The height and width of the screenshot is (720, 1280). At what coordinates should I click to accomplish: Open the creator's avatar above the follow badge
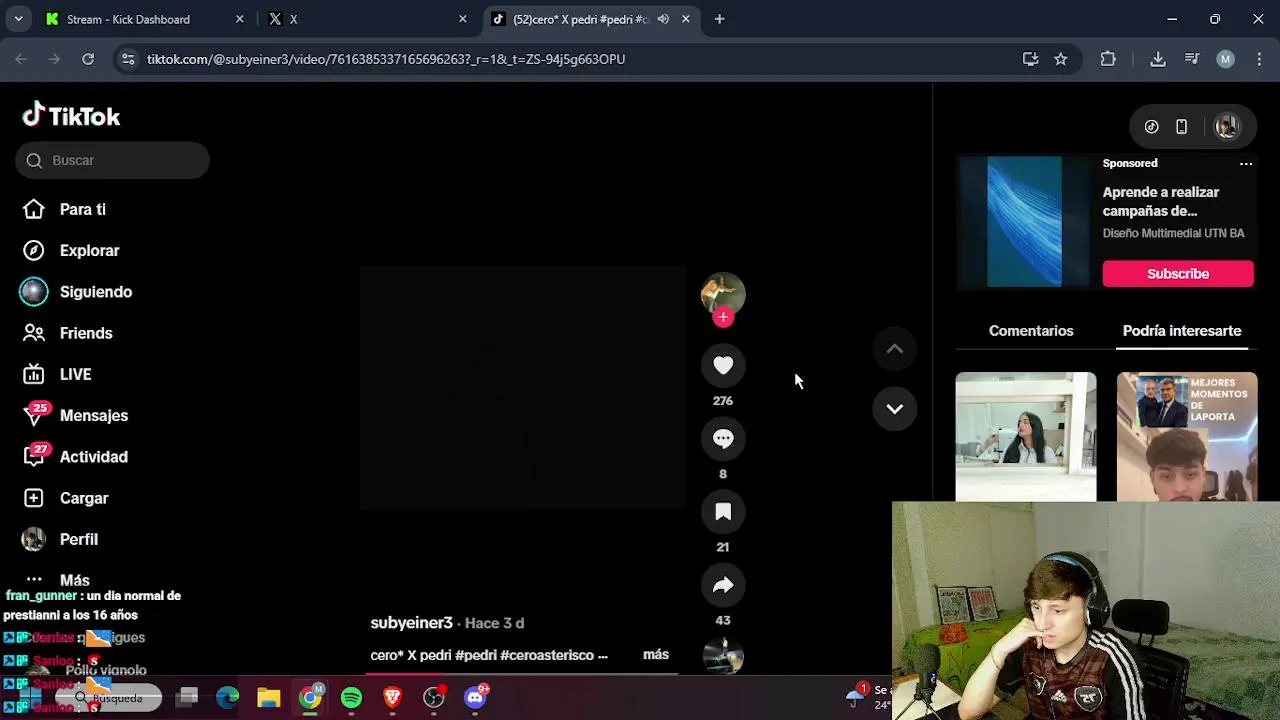[723, 293]
